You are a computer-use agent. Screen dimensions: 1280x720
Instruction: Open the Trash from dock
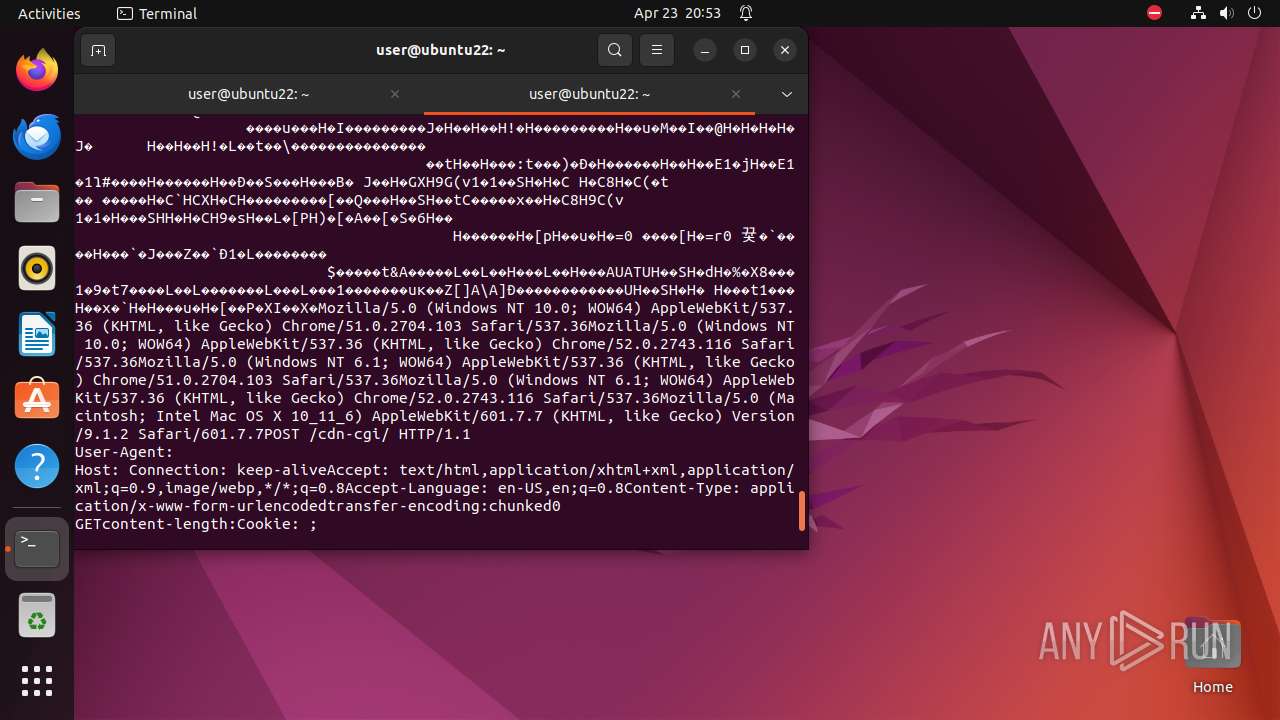(37, 615)
